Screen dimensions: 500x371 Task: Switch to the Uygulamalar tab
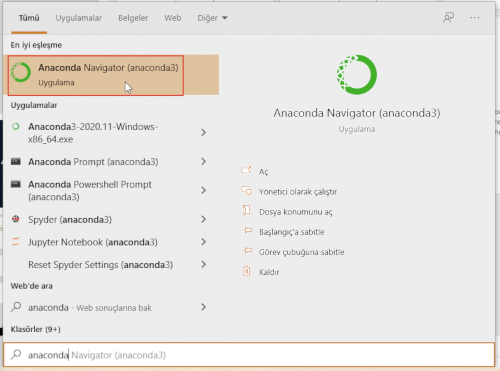pos(79,18)
